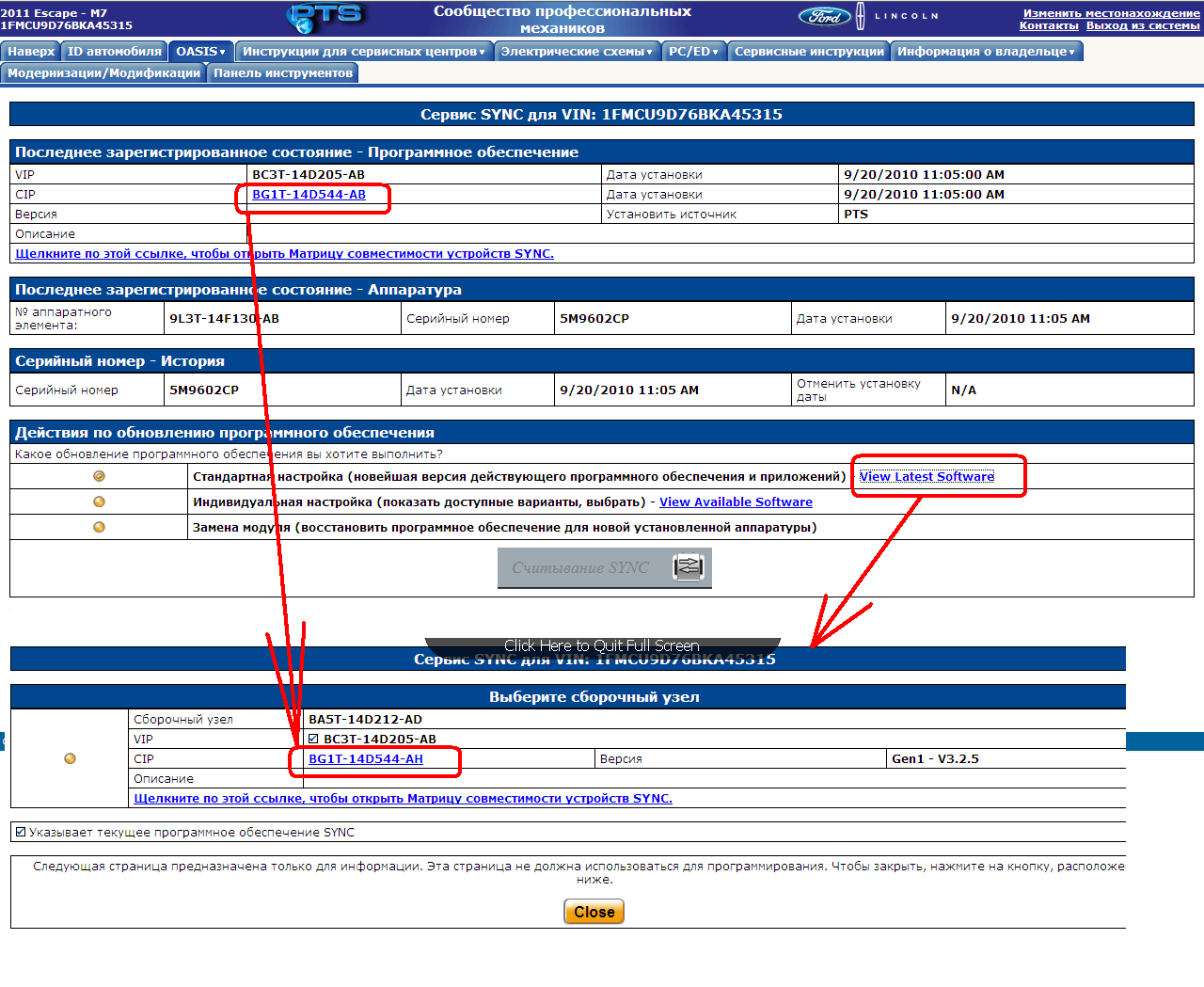
Task: Open the ID автомобиля tab
Action: [x=115, y=52]
